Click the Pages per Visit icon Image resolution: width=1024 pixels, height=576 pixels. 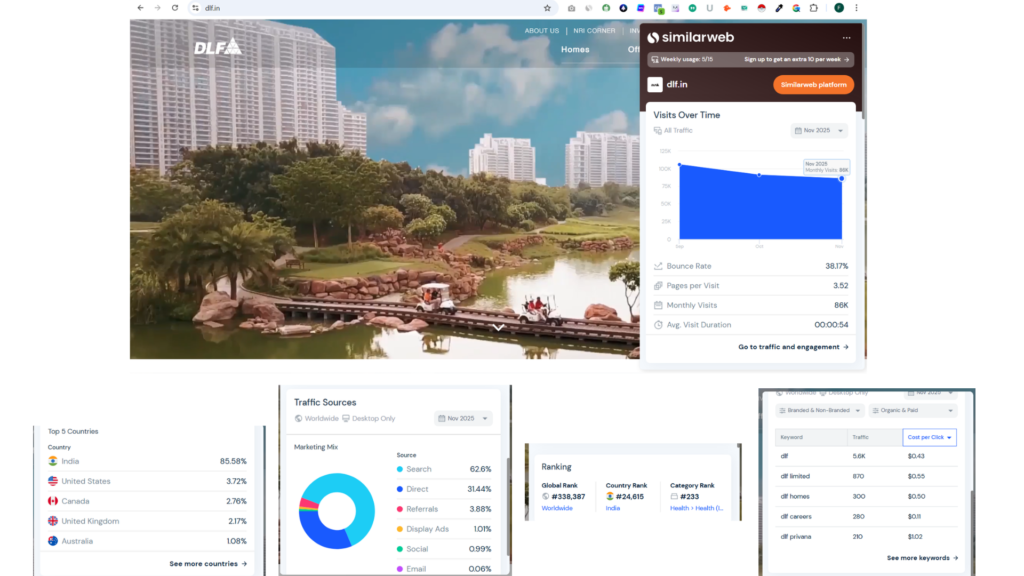pyautogui.click(x=658, y=285)
